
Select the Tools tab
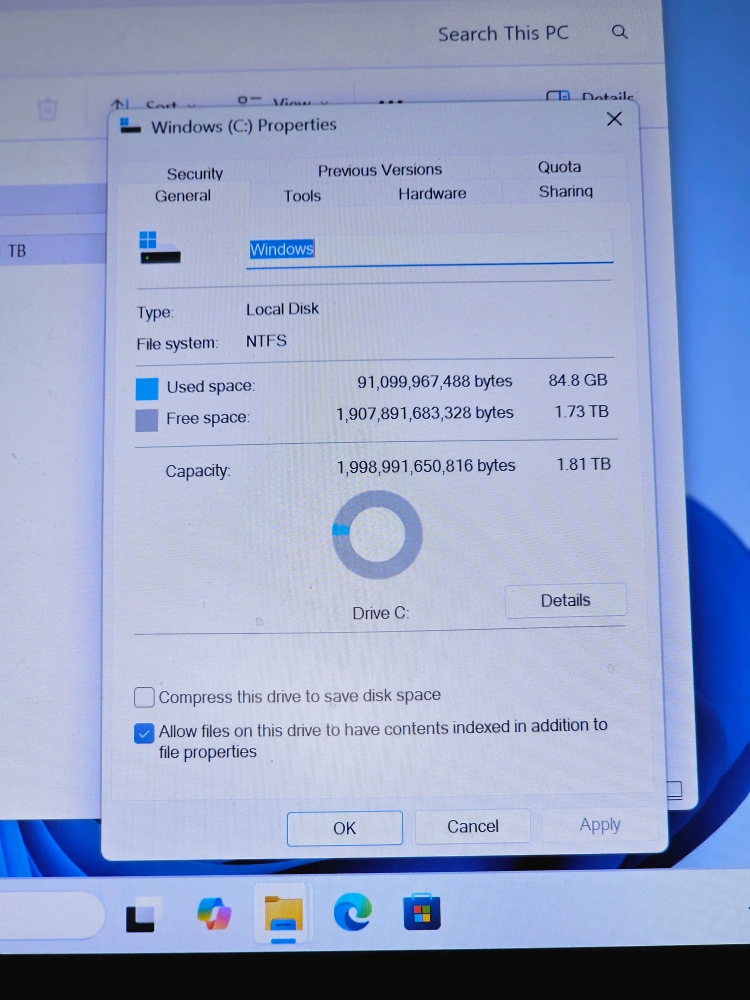(302, 196)
